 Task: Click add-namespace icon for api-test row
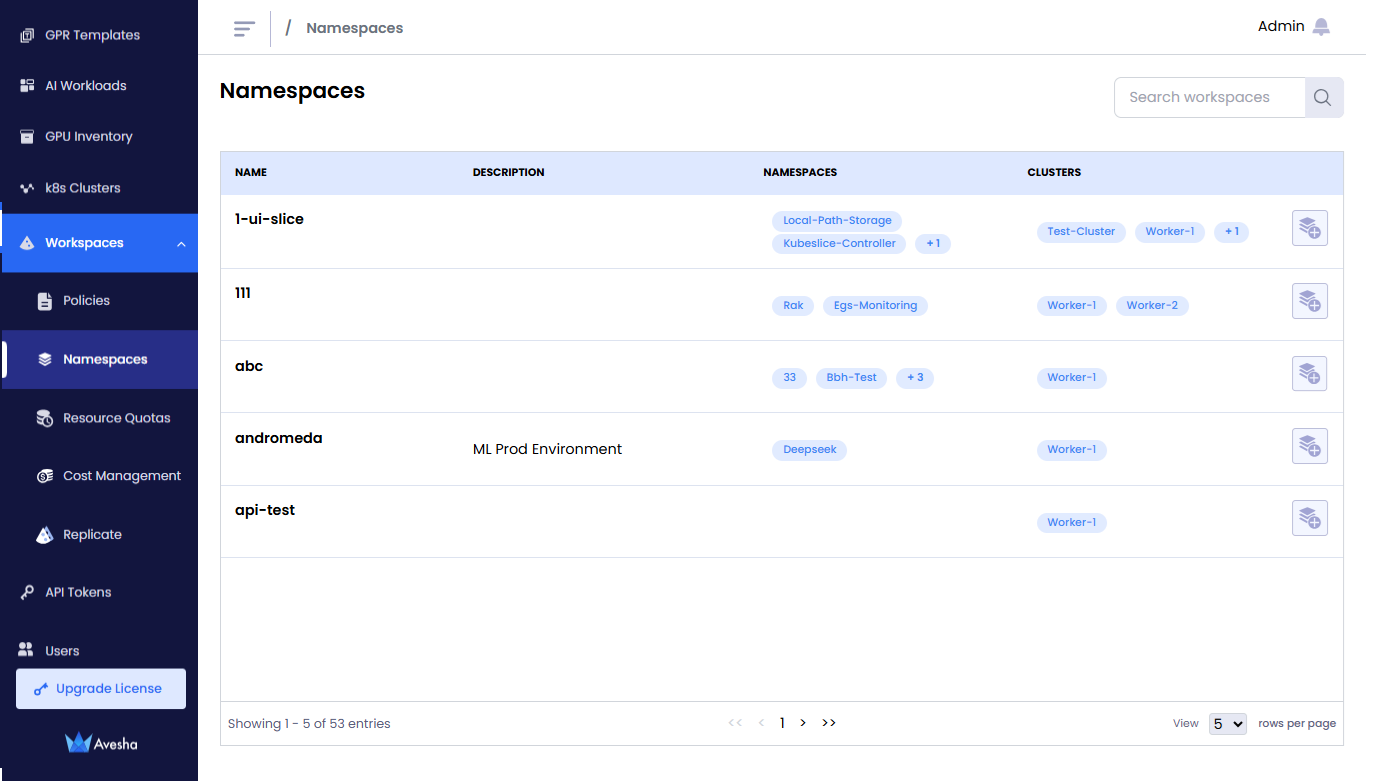click(x=1309, y=518)
